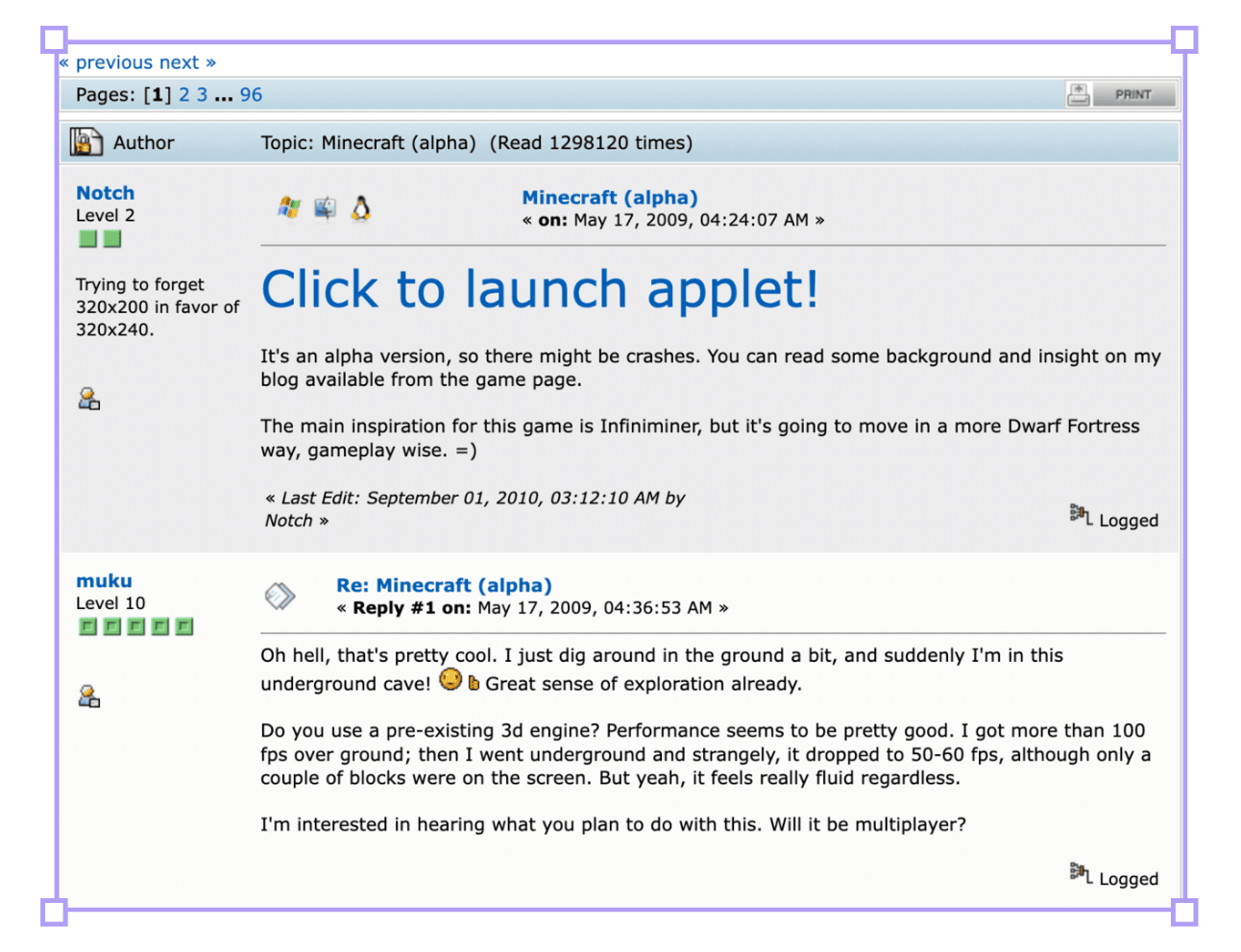Viewport: 1241px width, 952px height.
Task: Click the 'Author' column header text
Action: (x=144, y=143)
